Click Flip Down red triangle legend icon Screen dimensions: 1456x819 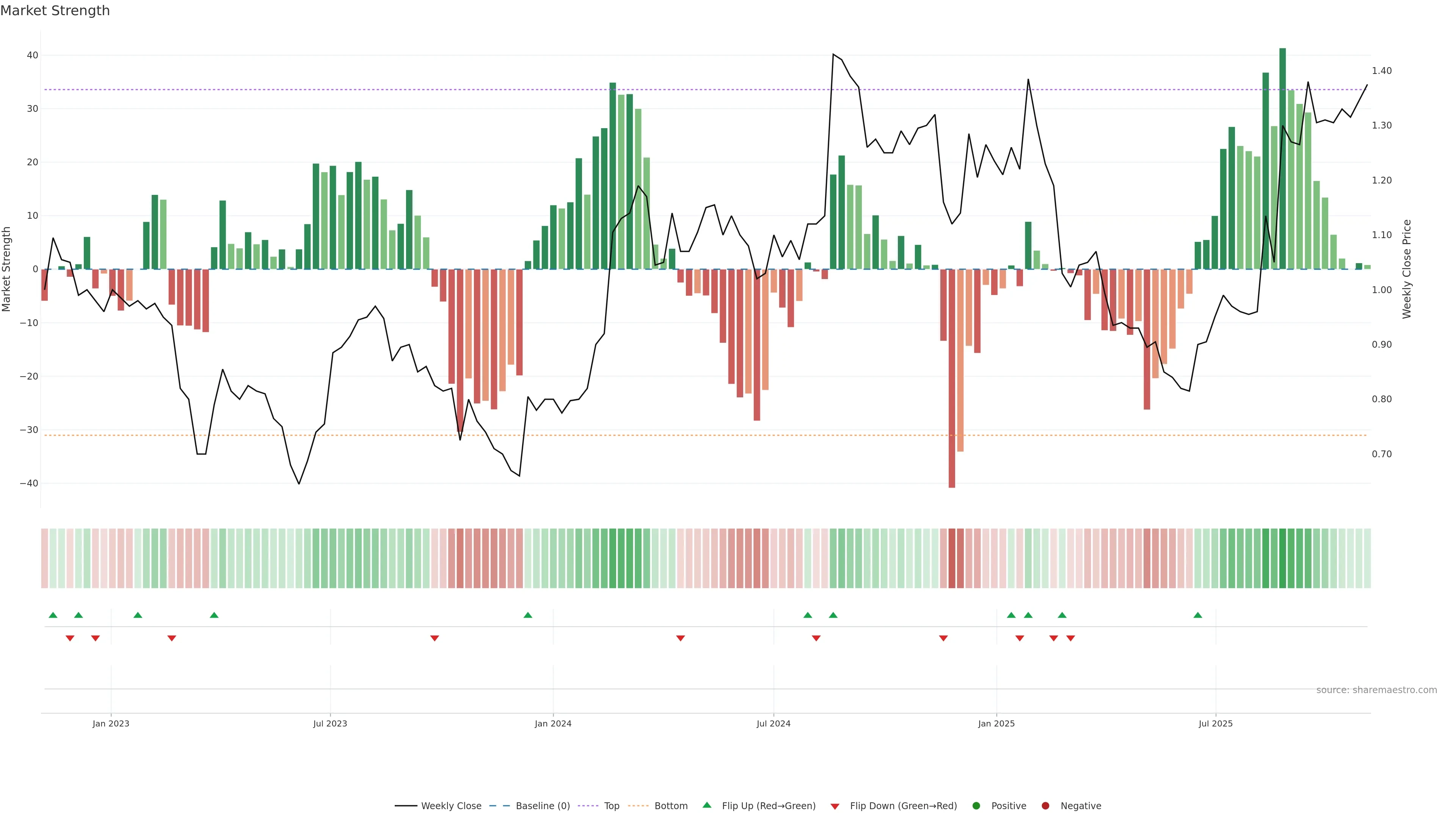835,806
